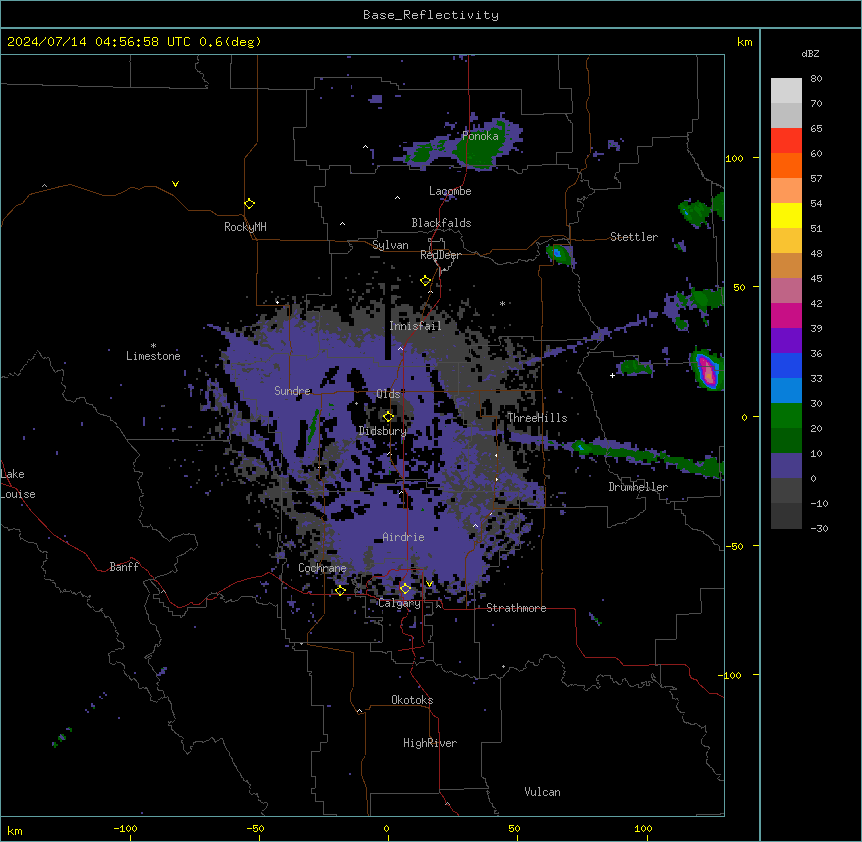Click the yellow V marker northwest of RockyMH
Screen dimensions: 862x842
(x=175, y=184)
